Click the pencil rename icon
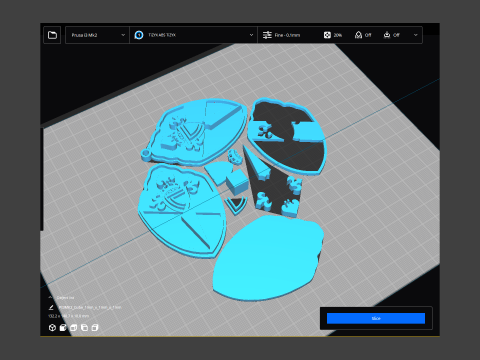Image resolution: width=480 pixels, height=360 pixels. pos(51,307)
